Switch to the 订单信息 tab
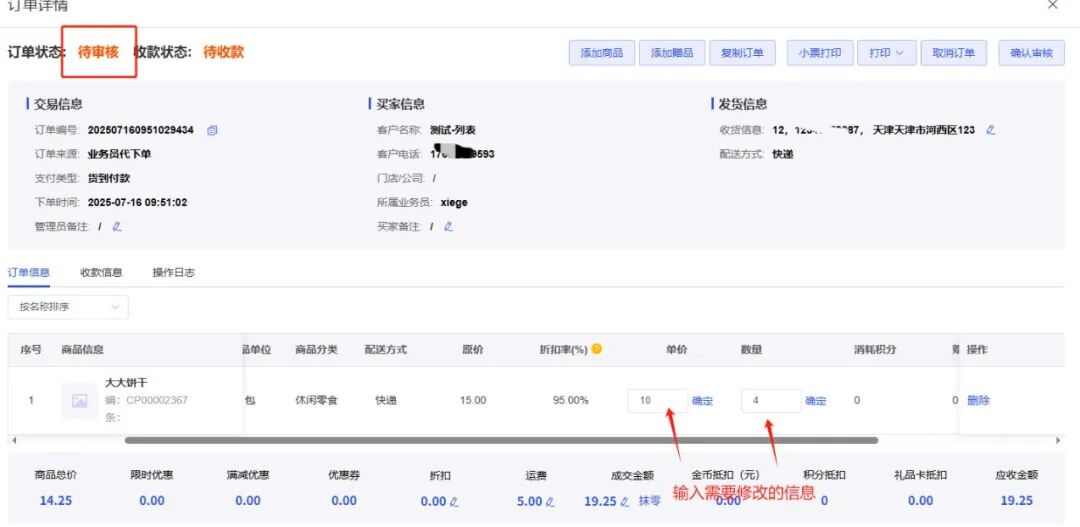This screenshot has height=527, width=1080. [29, 272]
